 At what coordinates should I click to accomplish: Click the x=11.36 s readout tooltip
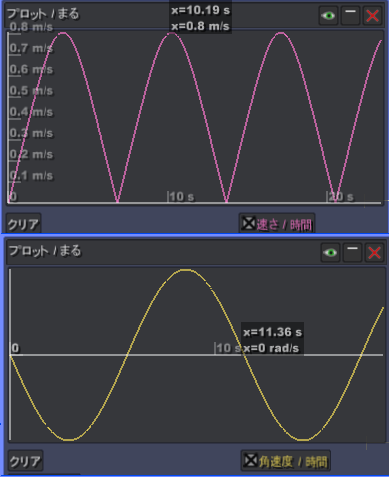(272, 340)
